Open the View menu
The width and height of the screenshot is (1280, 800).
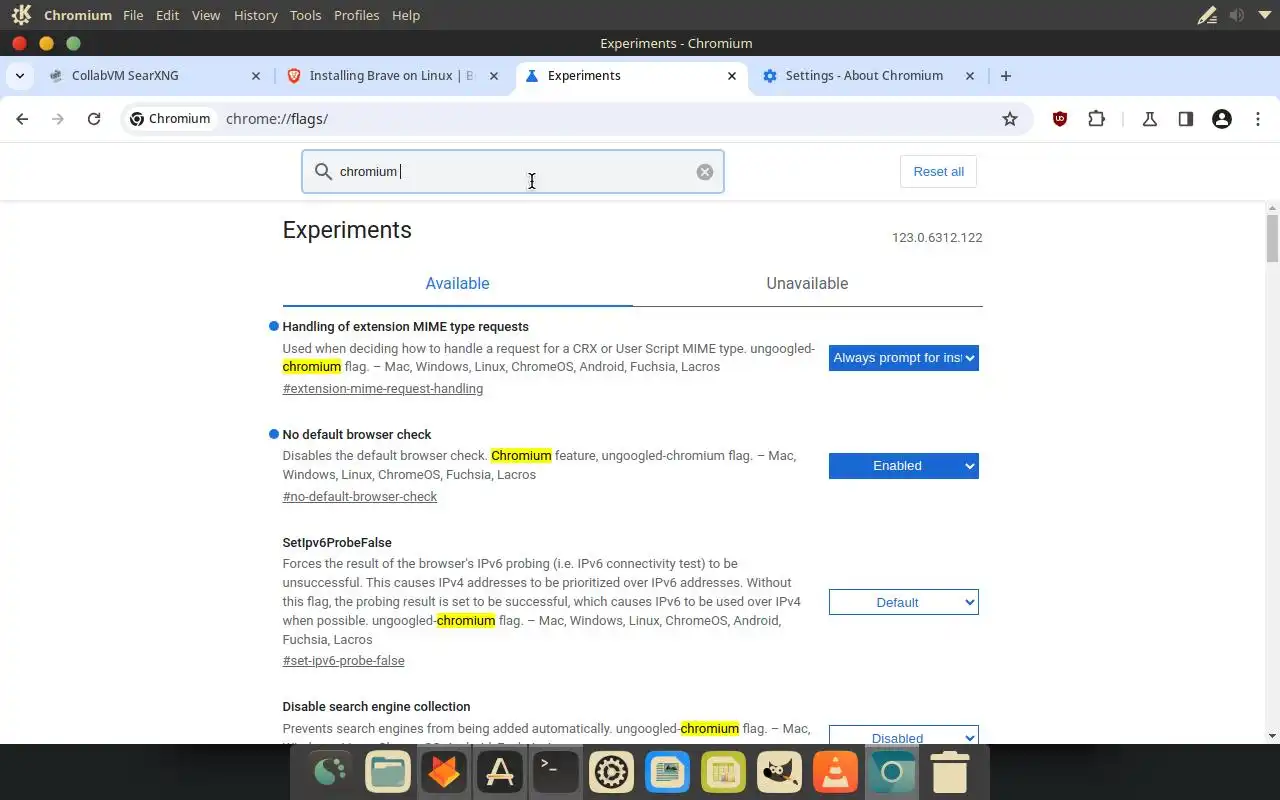(206, 15)
